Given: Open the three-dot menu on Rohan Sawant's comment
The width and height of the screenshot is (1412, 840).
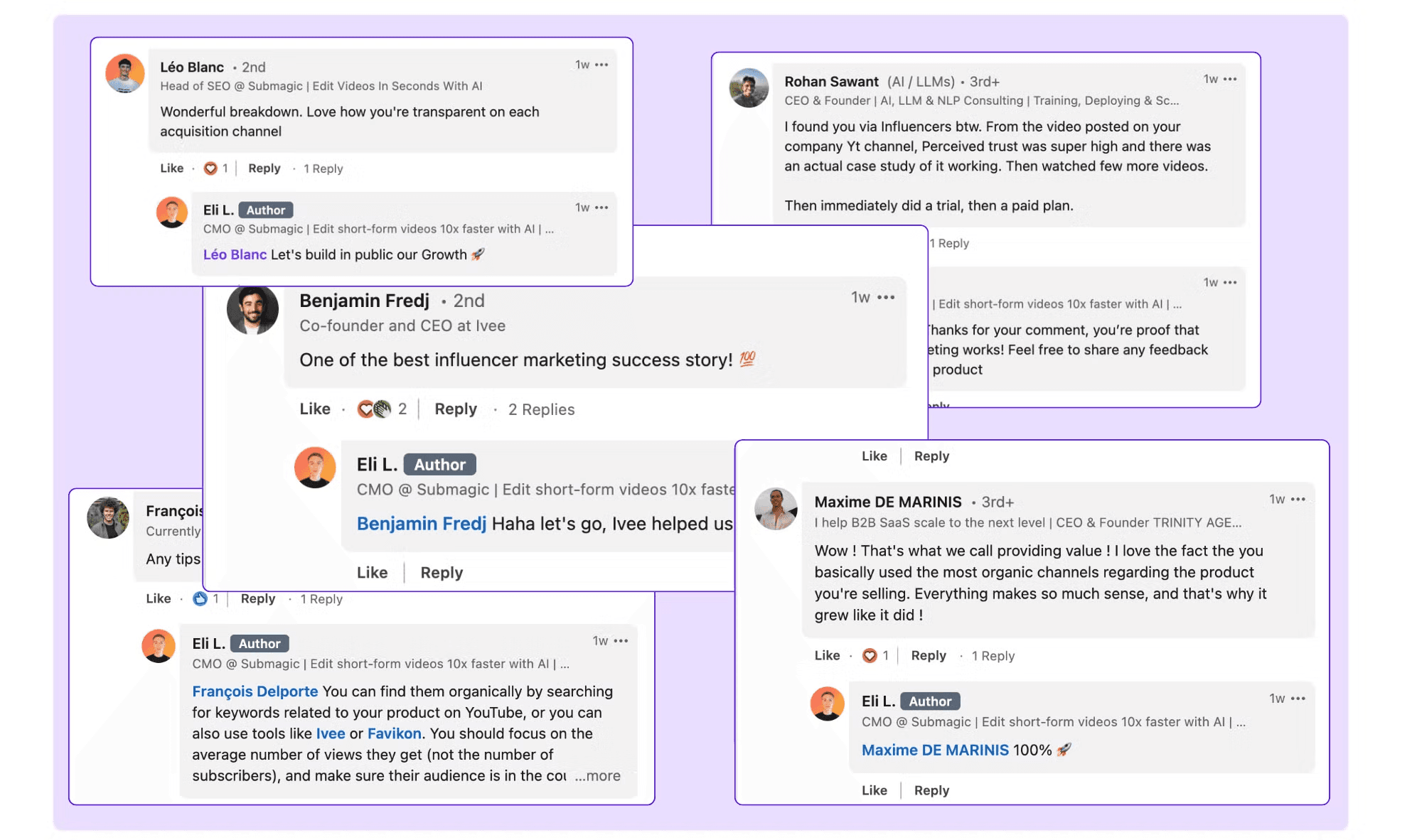Looking at the screenshot, I should pyautogui.click(x=1230, y=79).
